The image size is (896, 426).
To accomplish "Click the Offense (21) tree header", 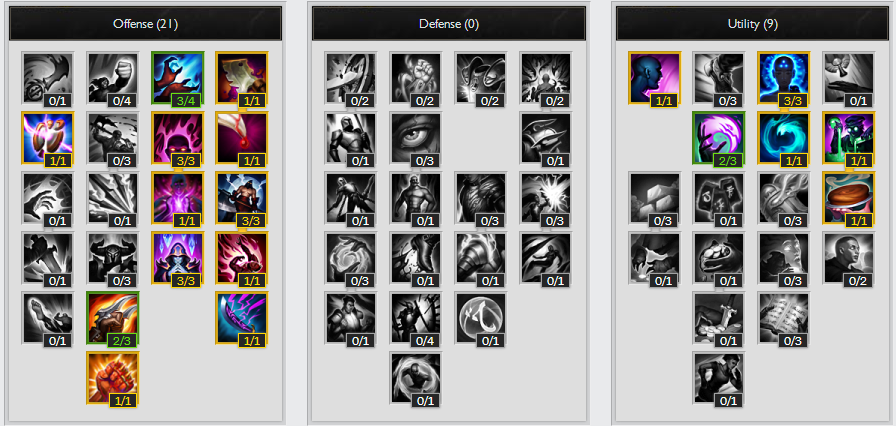I will click(x=145, y=23).
